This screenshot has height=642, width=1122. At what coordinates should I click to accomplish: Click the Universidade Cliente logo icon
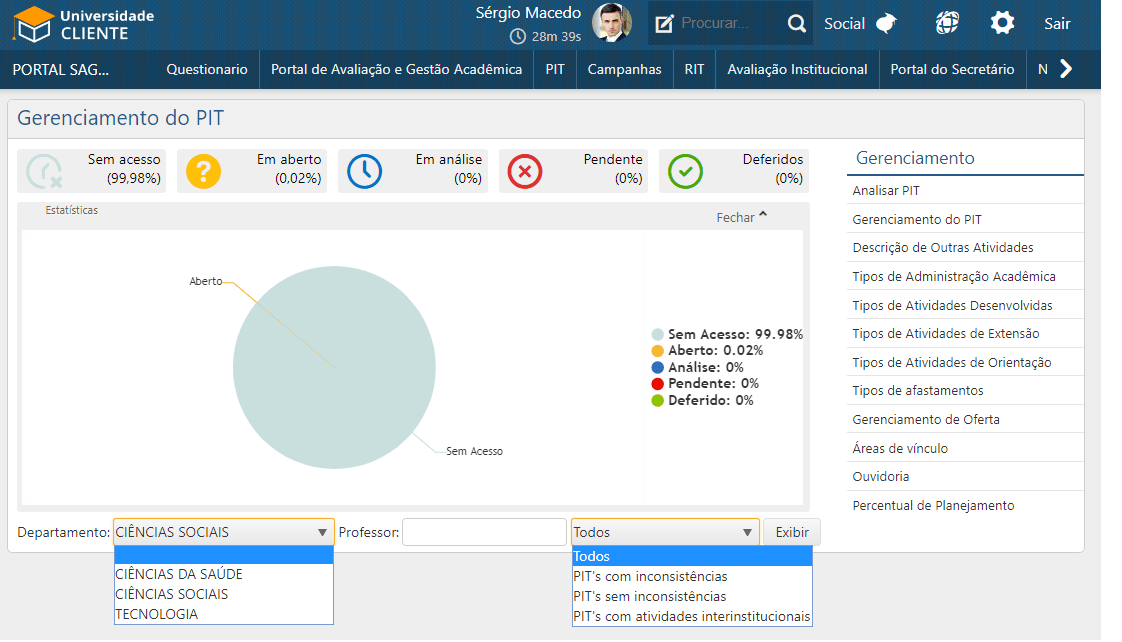tap(33, 24)
